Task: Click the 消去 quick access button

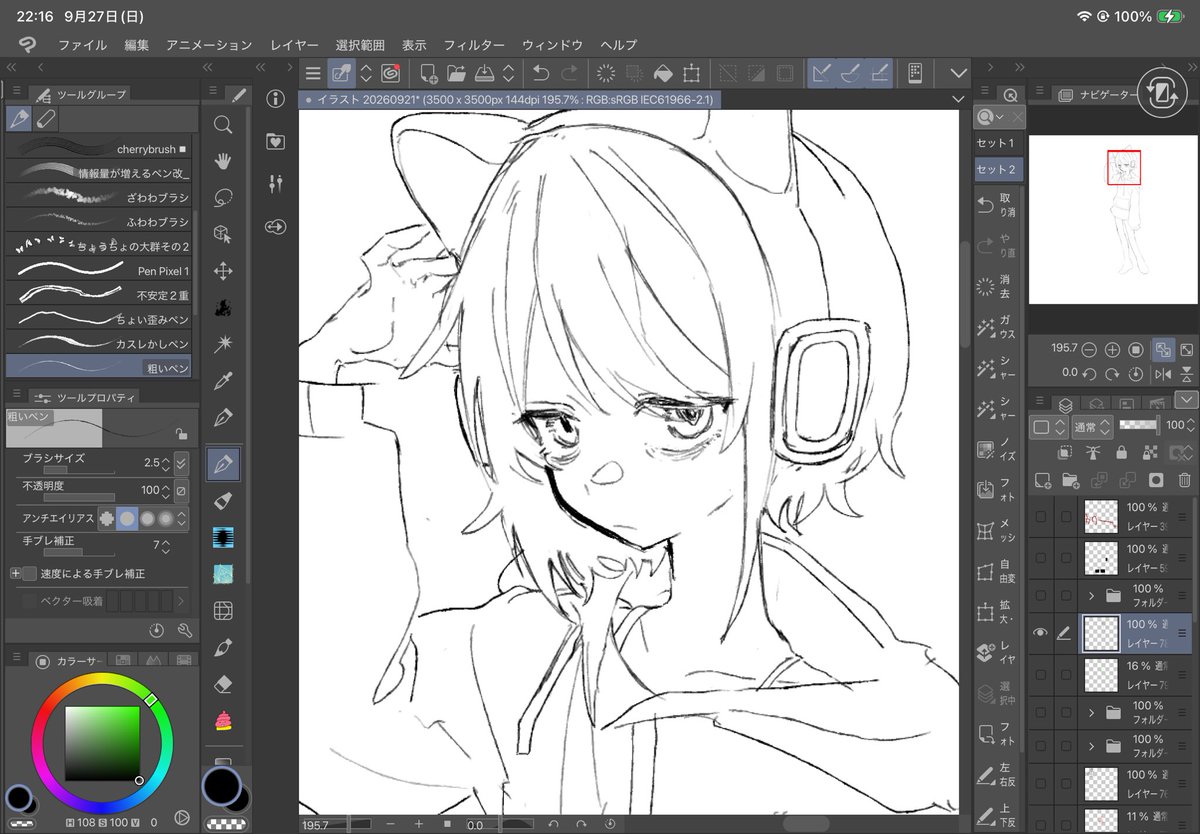Action: click(x=996, y=287)
